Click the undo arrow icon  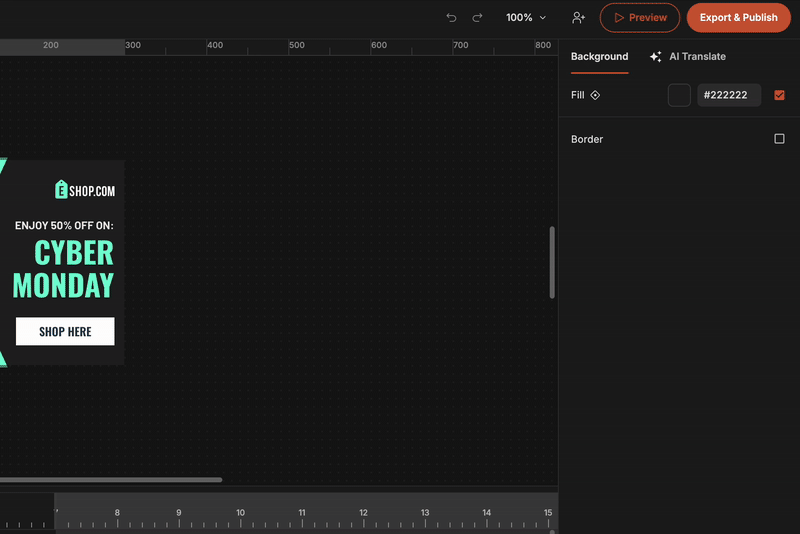tap(451, 18)
